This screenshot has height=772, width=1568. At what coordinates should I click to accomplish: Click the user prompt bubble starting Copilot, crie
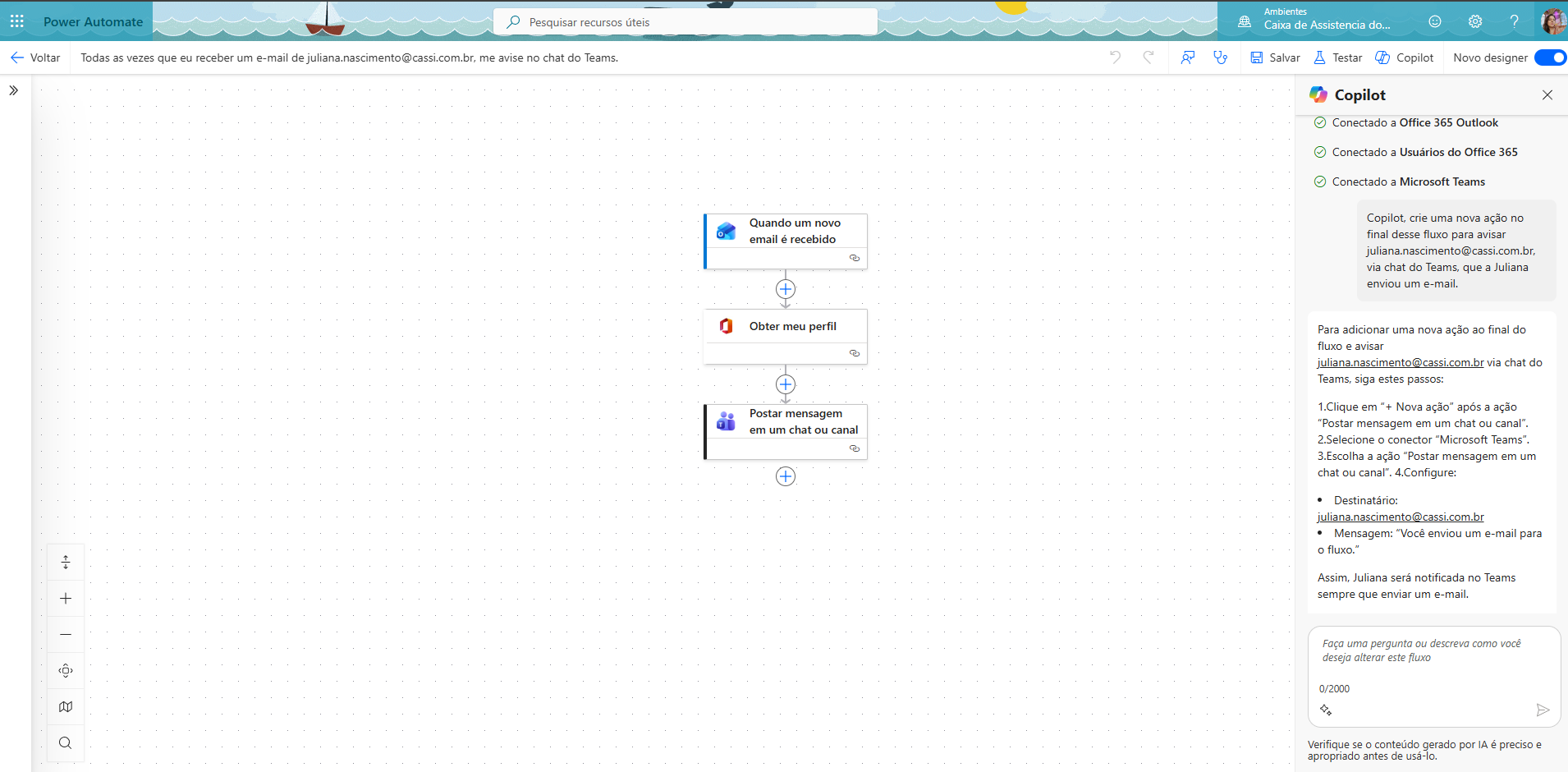click(x=1456, y=250)
